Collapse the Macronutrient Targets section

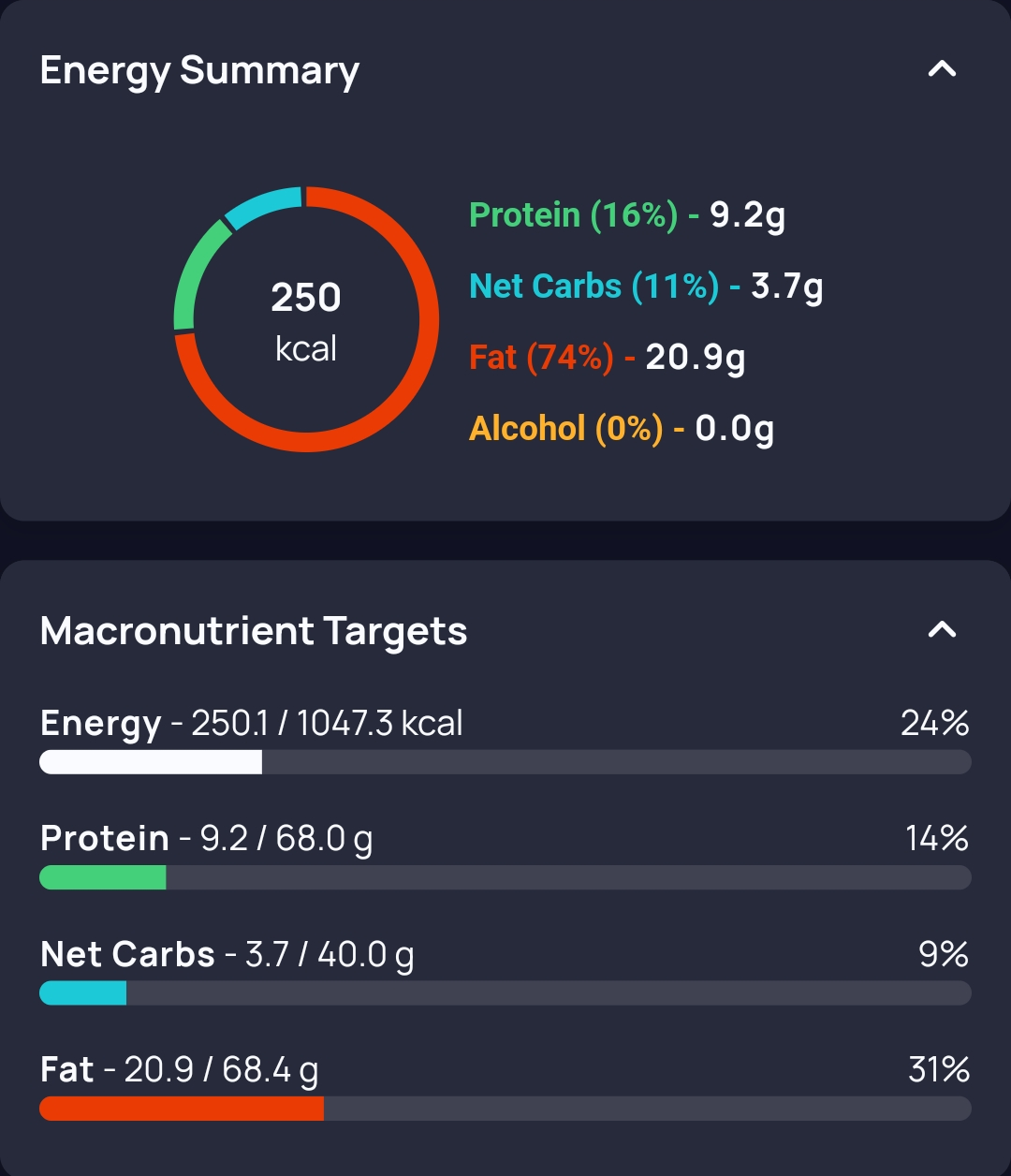[942, 629]
